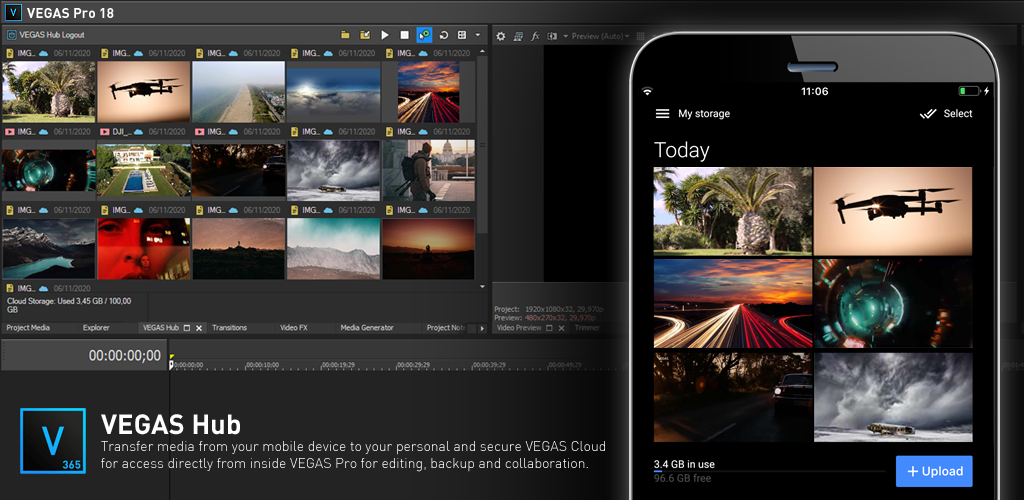Open Video Output FX icon

(536, 36)
